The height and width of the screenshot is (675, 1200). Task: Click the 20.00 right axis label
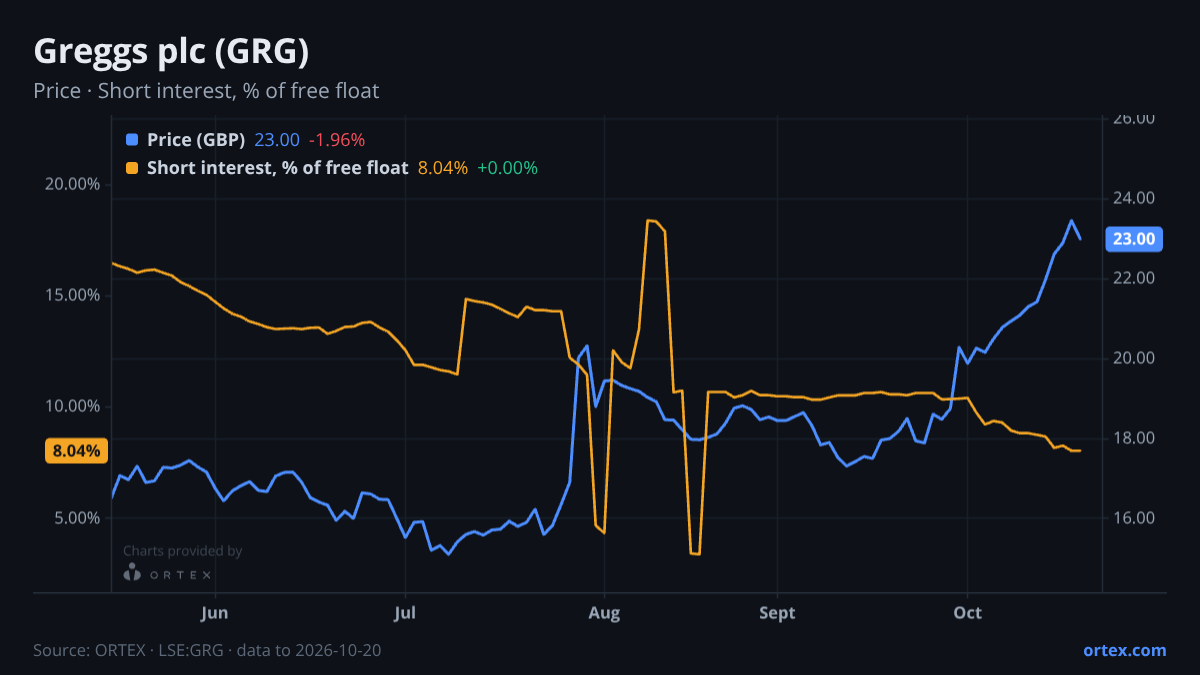click(x=1135, y=358)
